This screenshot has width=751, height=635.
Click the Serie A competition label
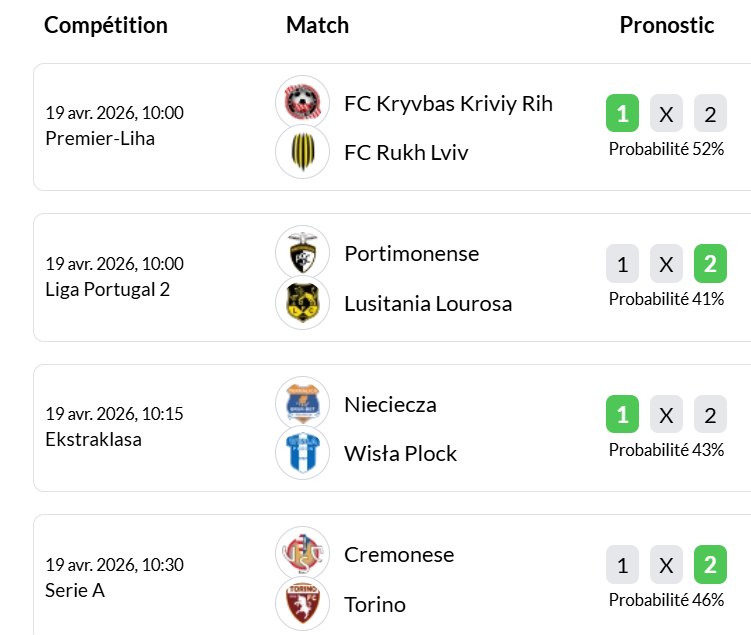point(75,590)
